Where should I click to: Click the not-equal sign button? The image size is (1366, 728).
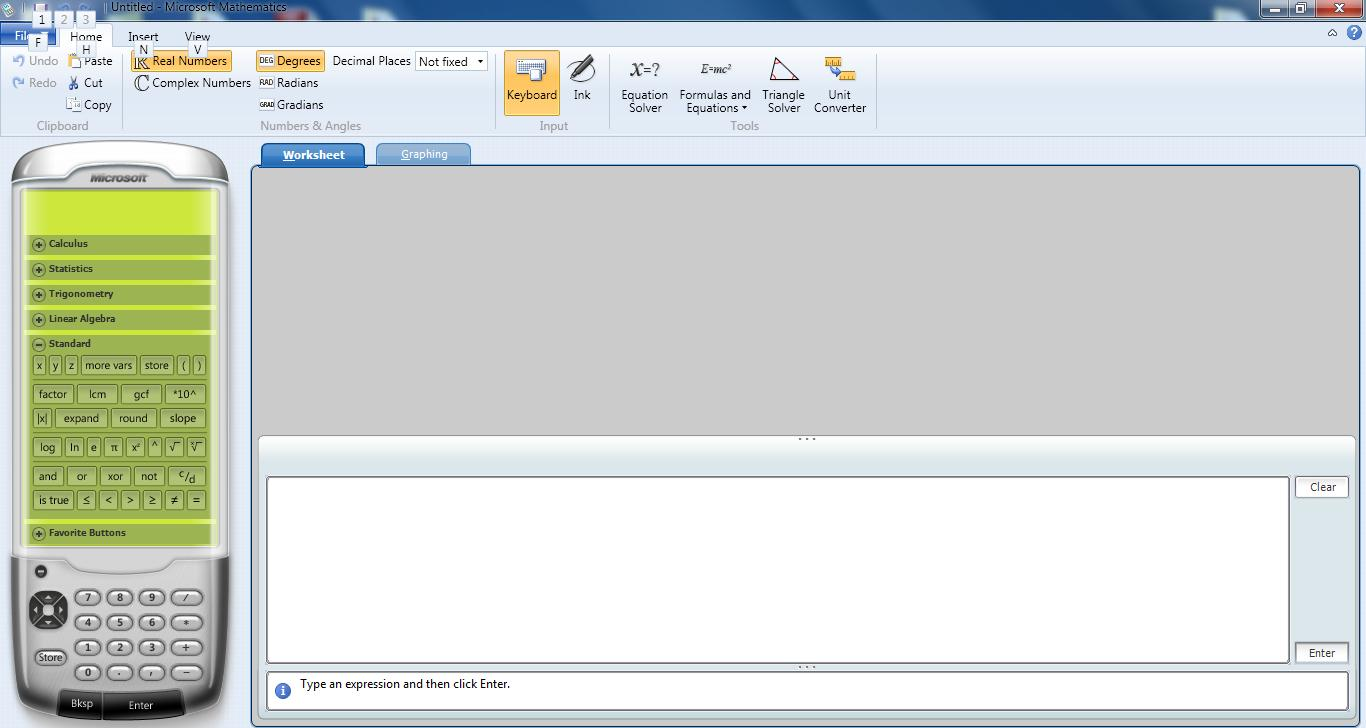pos(174,501)
